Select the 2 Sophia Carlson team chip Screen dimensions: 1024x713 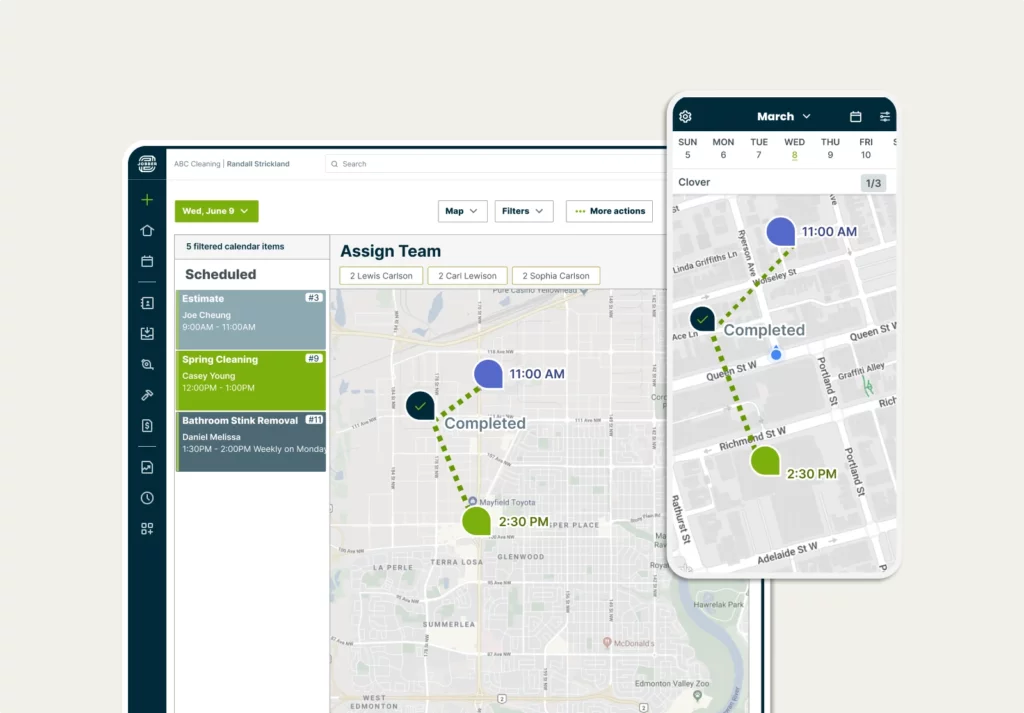(x=556, y=276)
